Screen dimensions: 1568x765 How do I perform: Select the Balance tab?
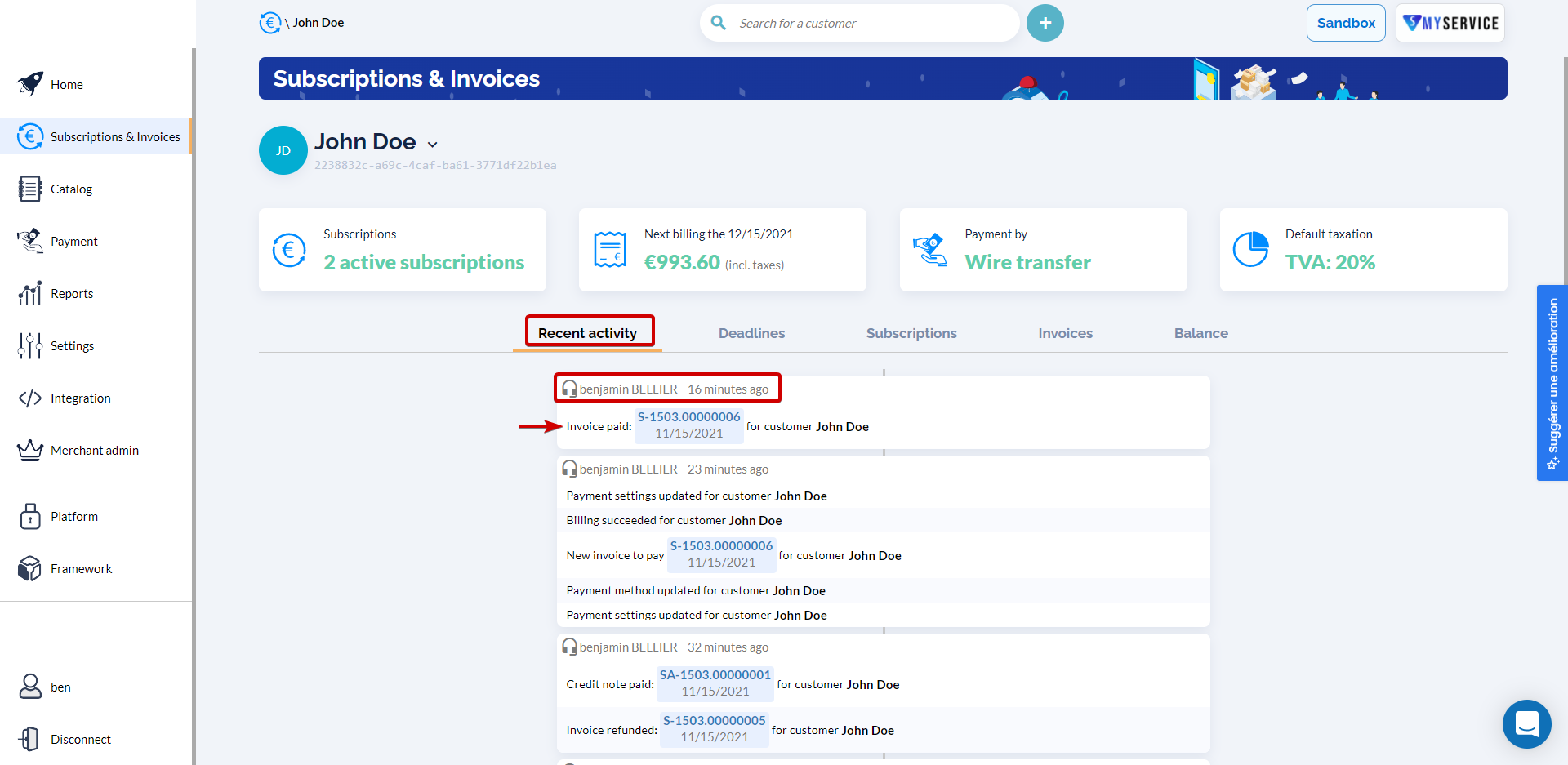click(x=1200, y=333)
